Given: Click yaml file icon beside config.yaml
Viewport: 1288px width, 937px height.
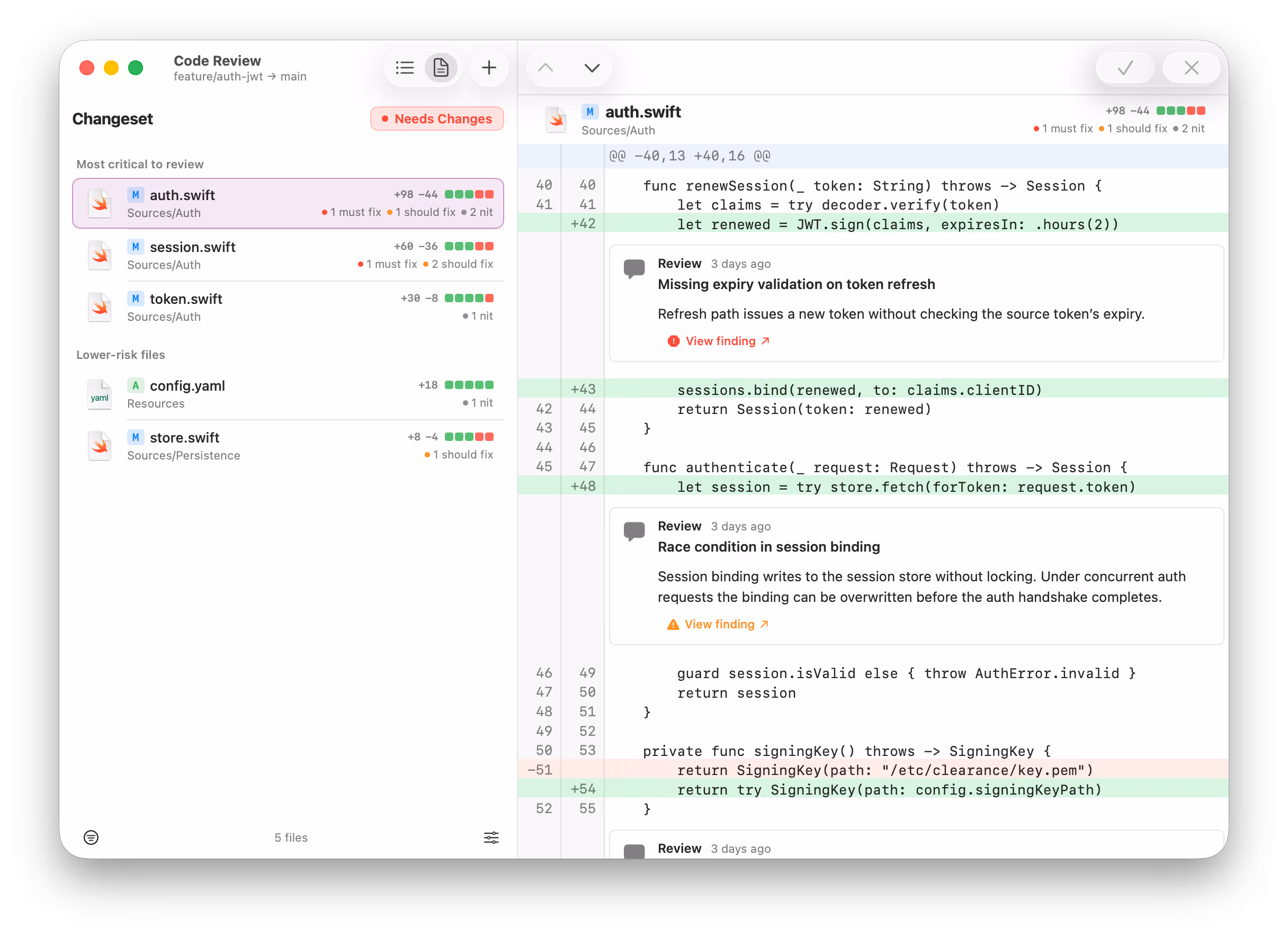Looking at the screenshot, I should [100, 394].
